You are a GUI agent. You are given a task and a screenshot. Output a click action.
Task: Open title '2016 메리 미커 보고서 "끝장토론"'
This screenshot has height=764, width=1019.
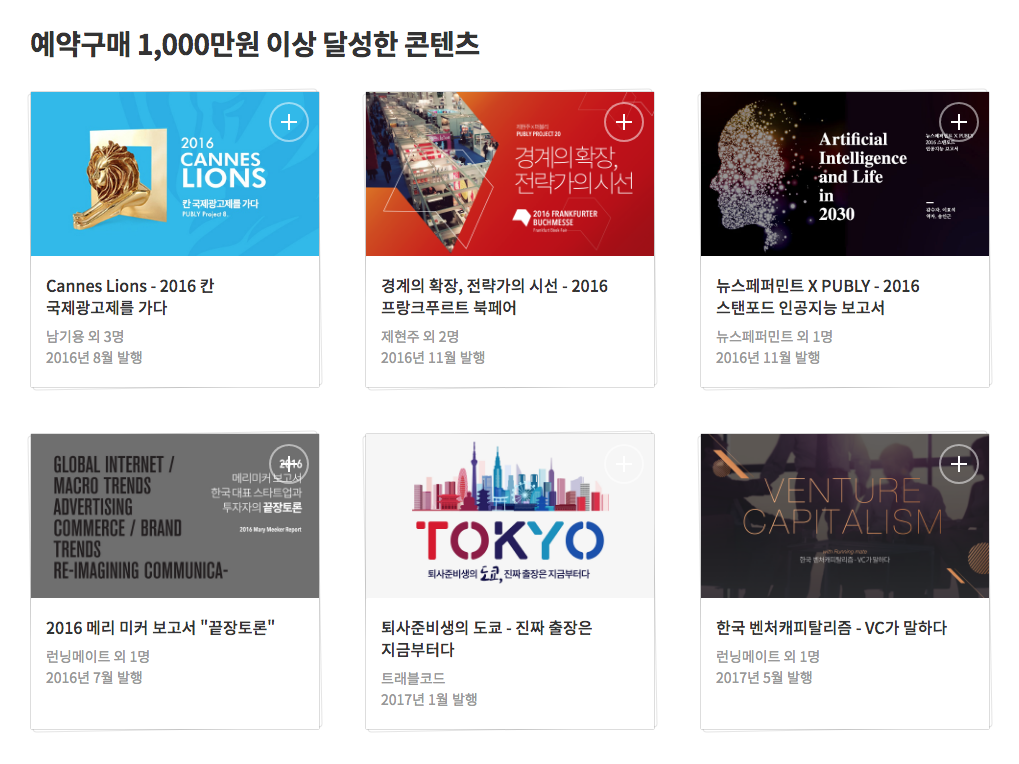[161, 628]
